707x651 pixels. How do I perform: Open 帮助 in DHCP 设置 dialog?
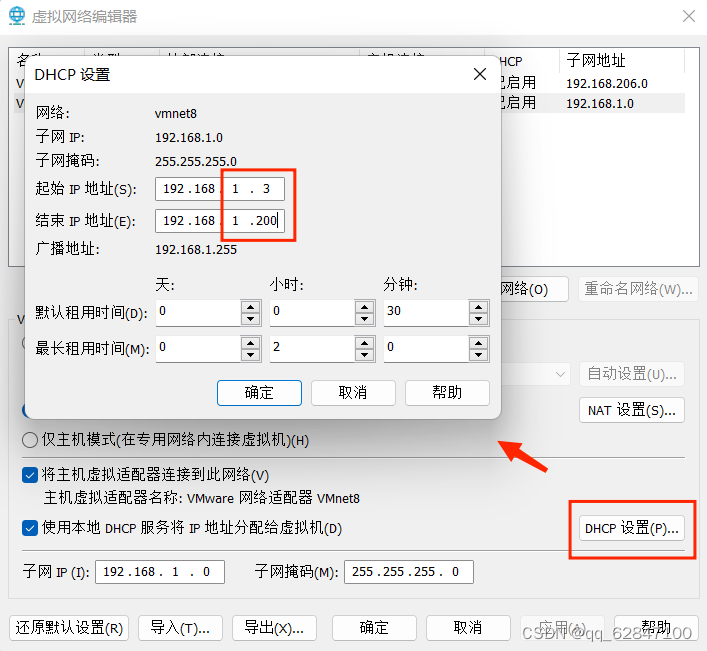pos(447,393)
